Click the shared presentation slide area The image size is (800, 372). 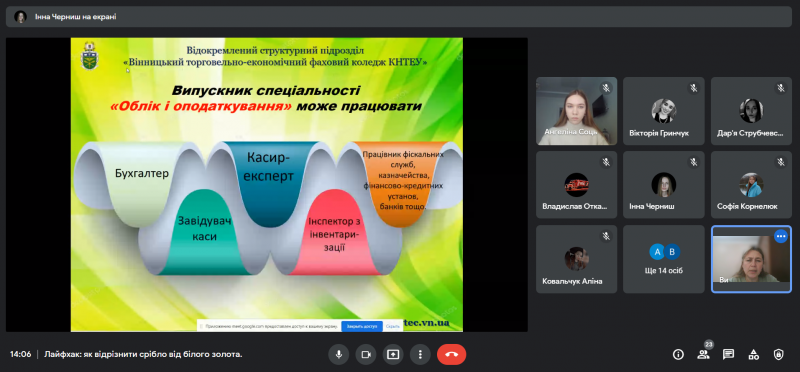pyautogui.click(x=267, y=184)
